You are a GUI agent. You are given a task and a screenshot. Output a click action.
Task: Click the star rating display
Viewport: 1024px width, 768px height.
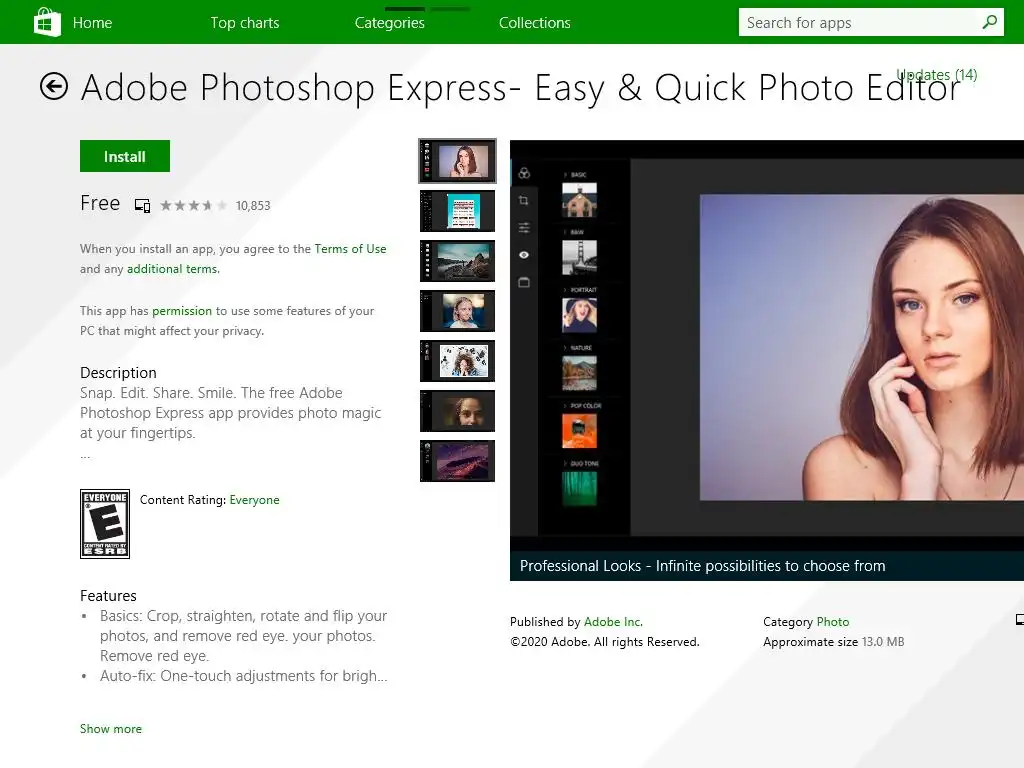(x=193, y=206)
